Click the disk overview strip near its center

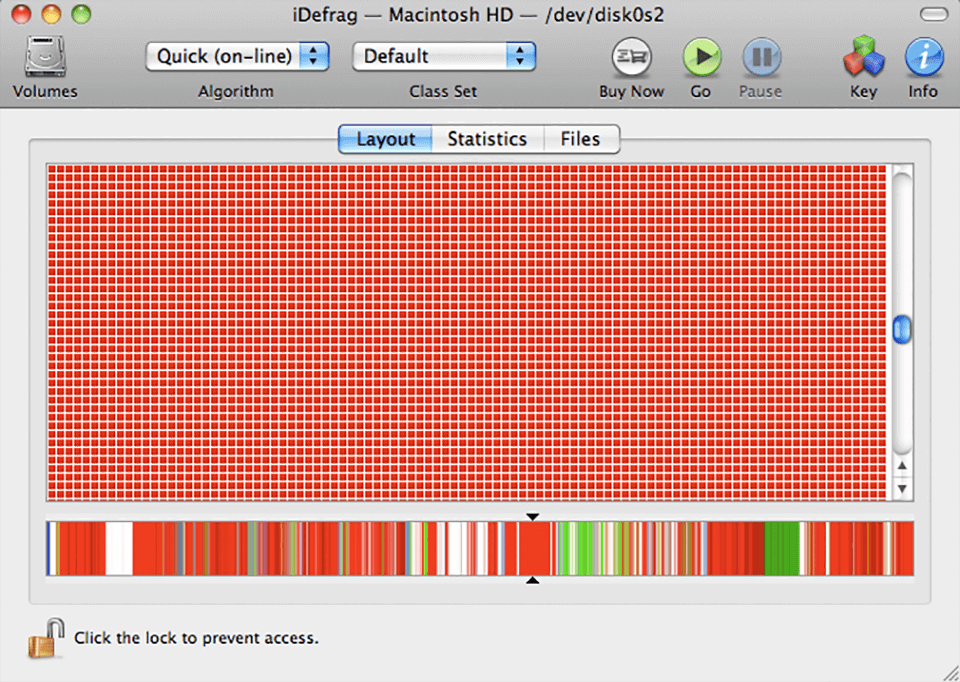tap(480, 547)
